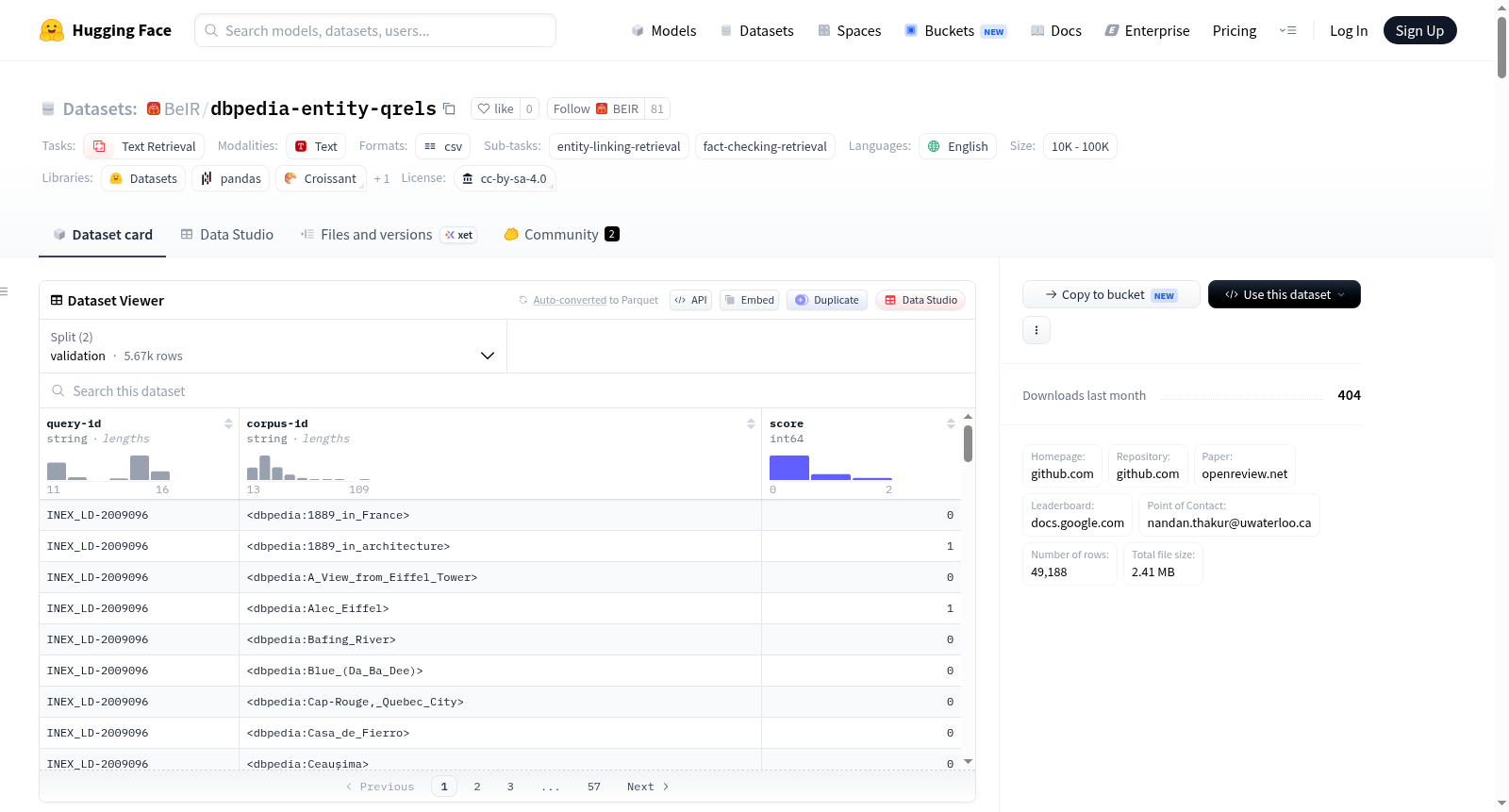Open the expand navigation menu icon

[1287, 30]
